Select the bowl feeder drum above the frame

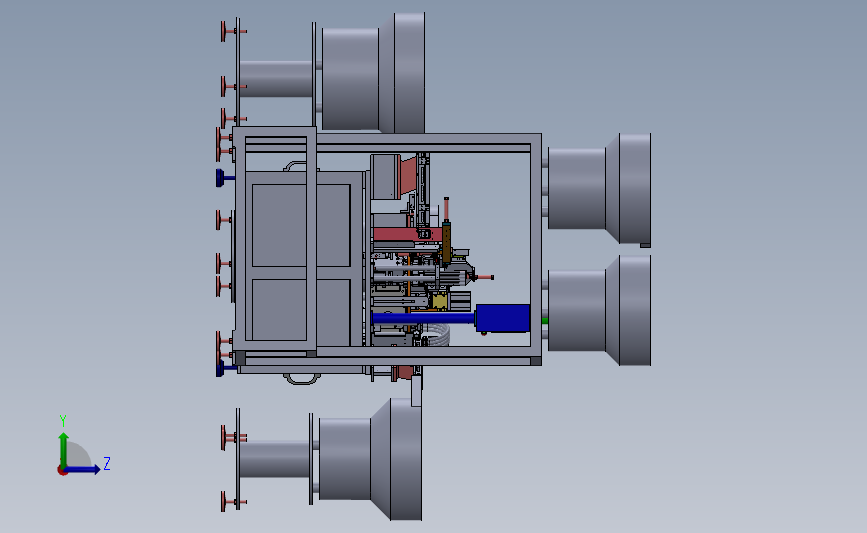tap(374, 74)
